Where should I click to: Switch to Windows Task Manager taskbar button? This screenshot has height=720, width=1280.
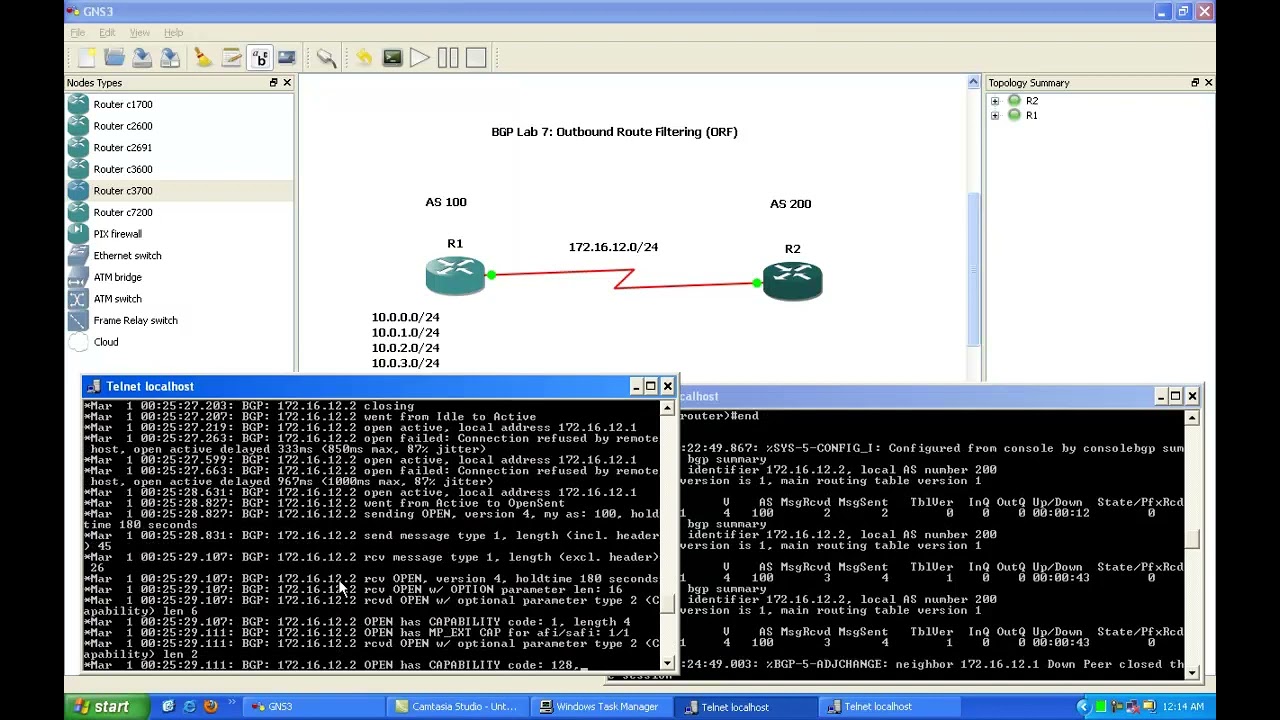(x=603, y=706)
